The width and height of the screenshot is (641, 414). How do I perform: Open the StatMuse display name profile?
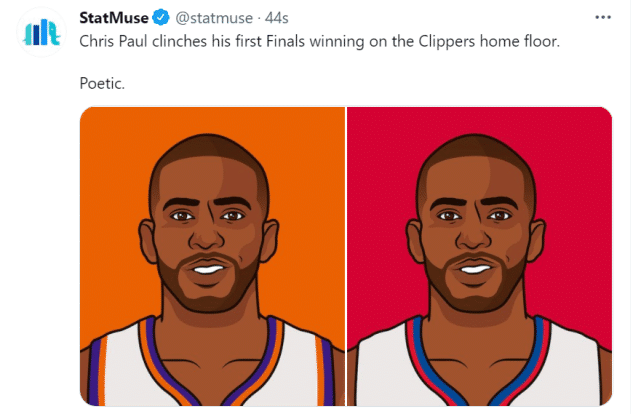pos(113,18)
